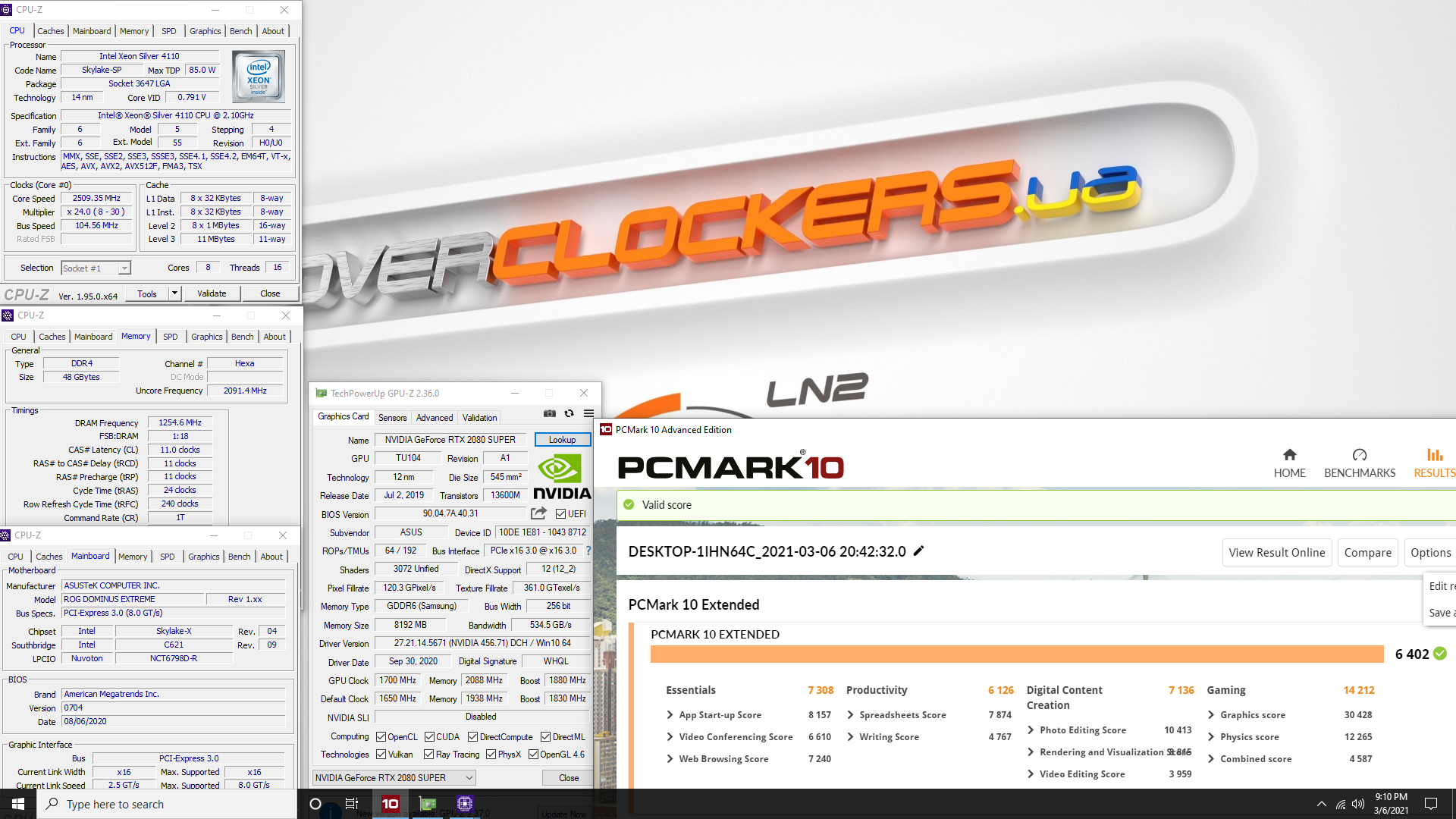Expand Video Conferencing Score row
Screen dimensions: 1456x819
pyautogui.click(x=670, y=736)
